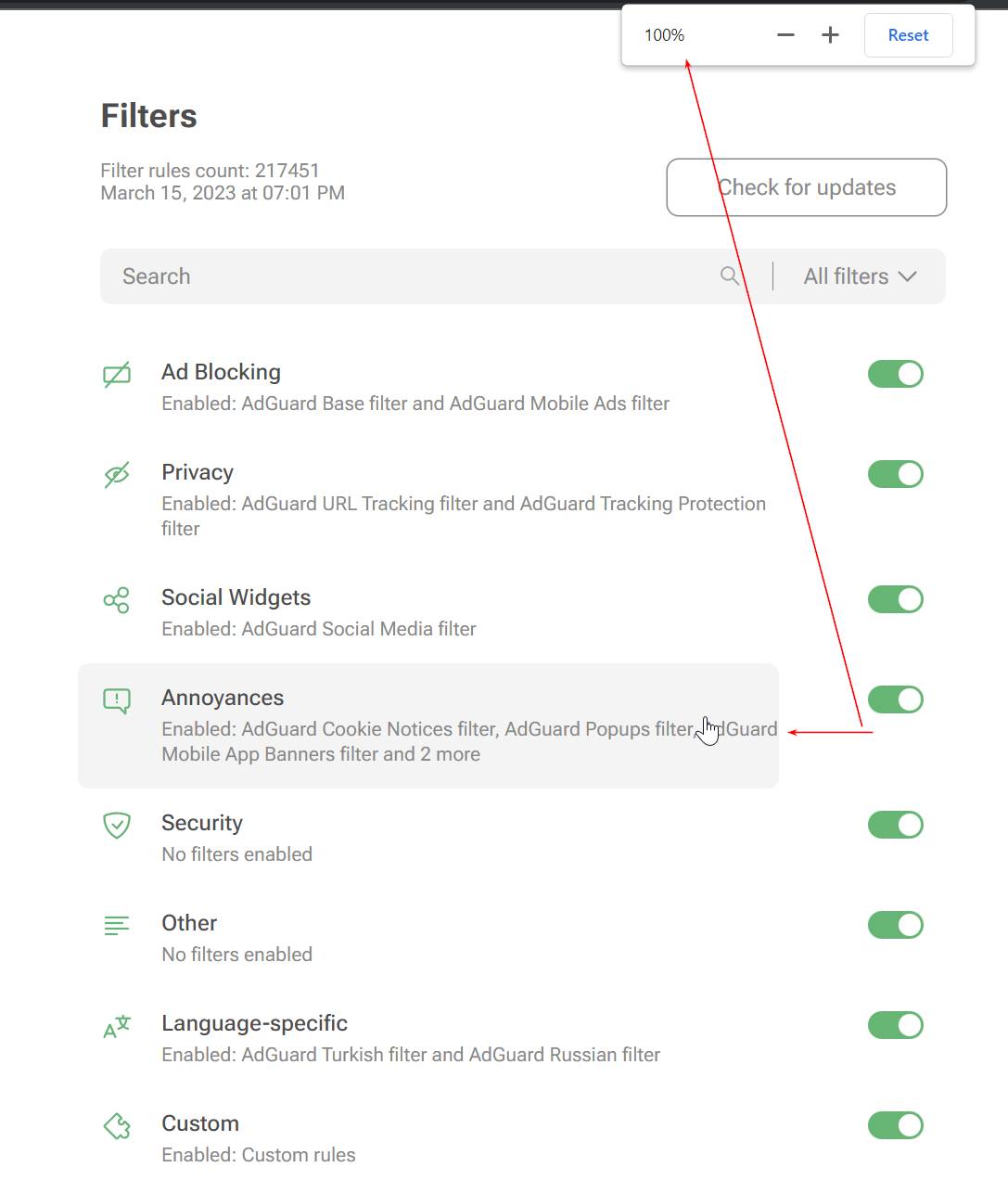
Task: Click the search magnifier icon
Action: pyautogui.click(x=730, y=276)
